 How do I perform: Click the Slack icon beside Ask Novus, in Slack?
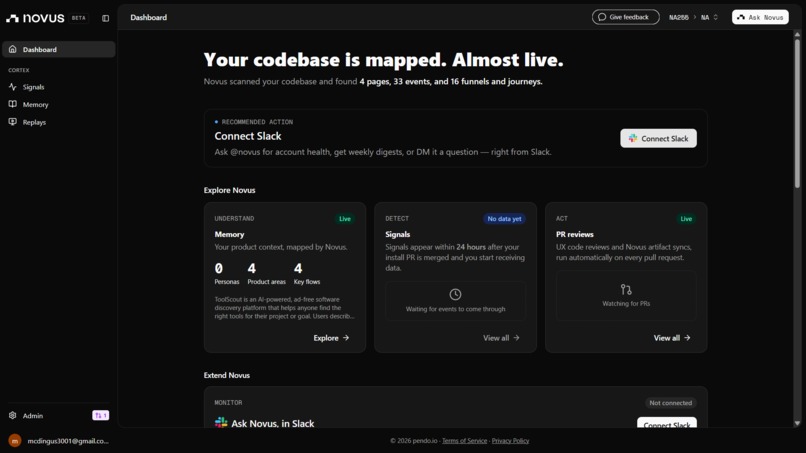tap(221, 423)
